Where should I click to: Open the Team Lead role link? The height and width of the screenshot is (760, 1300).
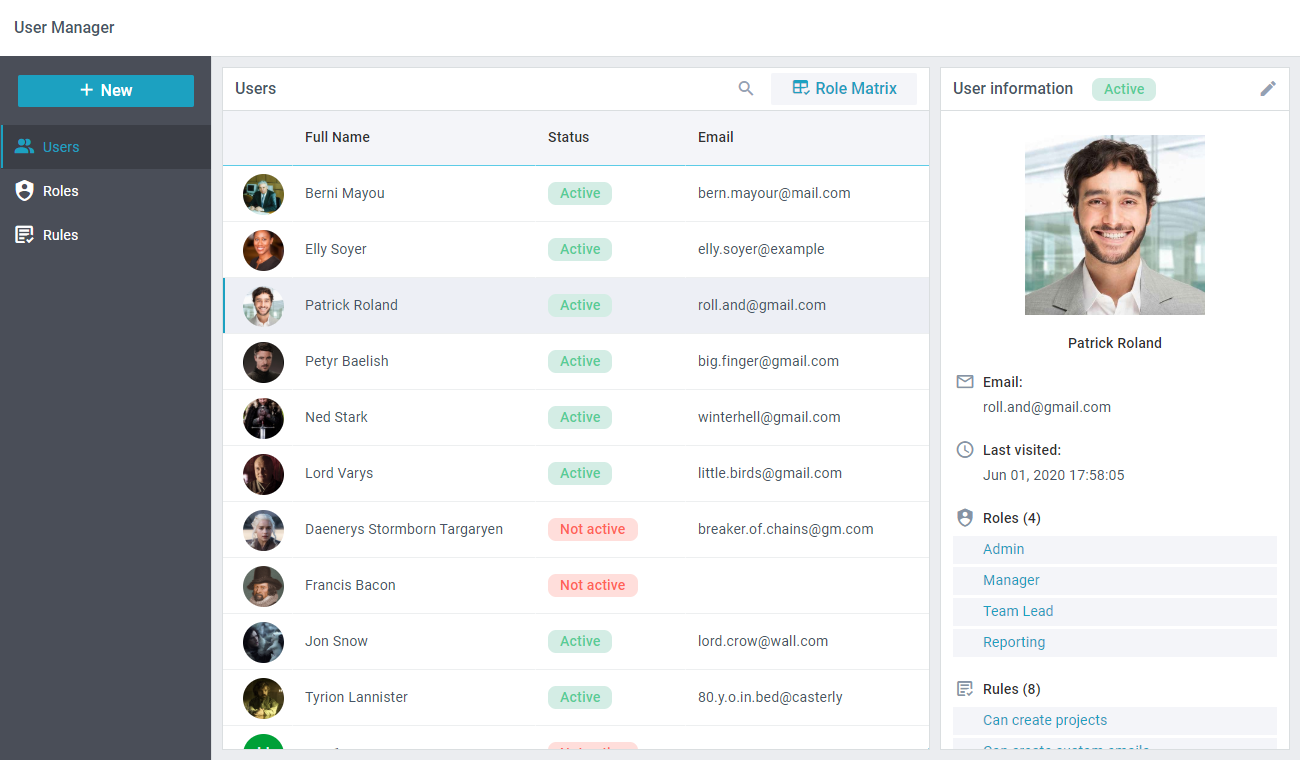1018,611
